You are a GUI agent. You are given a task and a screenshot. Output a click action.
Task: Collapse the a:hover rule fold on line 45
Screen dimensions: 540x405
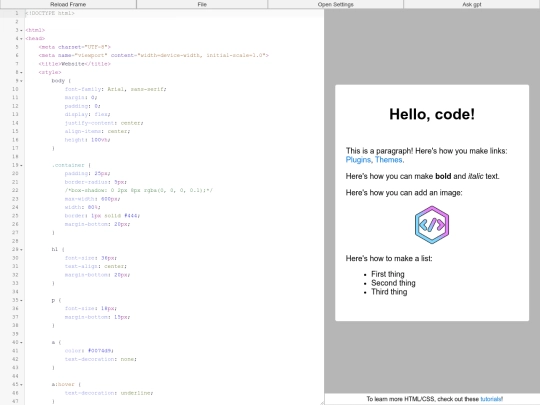[21, 384]
